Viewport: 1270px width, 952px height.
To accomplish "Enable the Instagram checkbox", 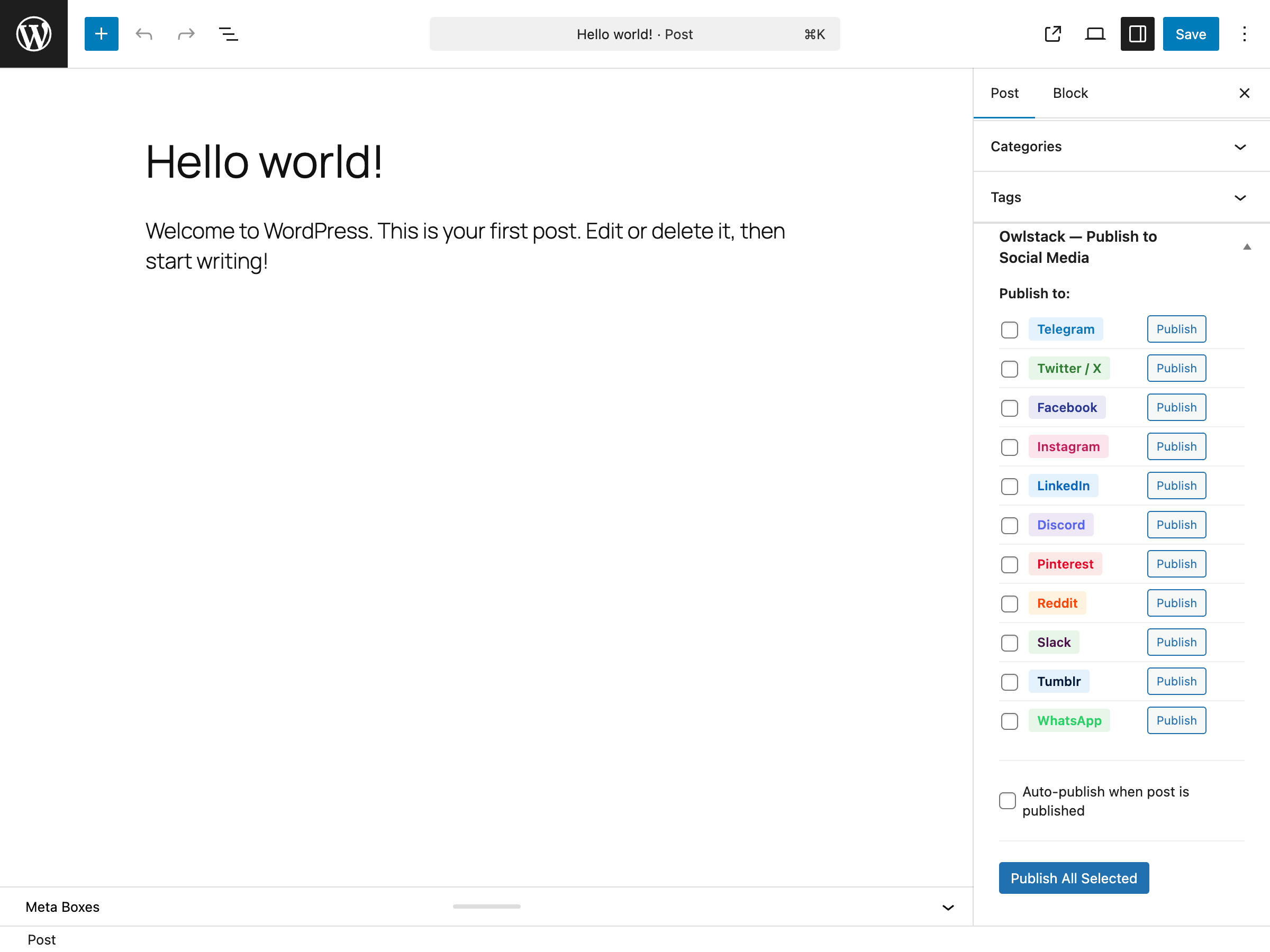I will (x=1009, y=447).
